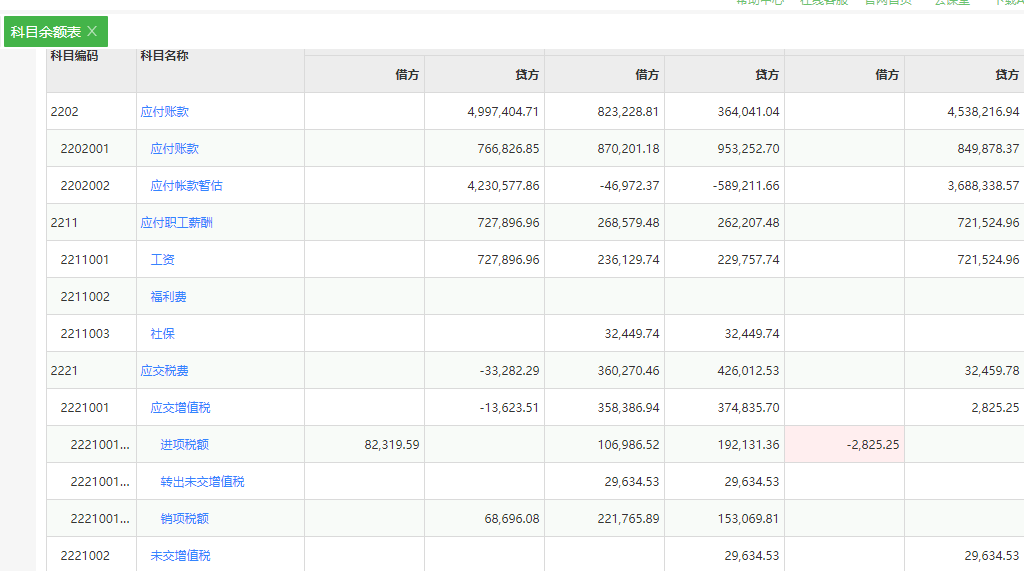The image size is (1024, 571).
Task: Select the 82,319.59 debit cell
Action: coord(364,445)
